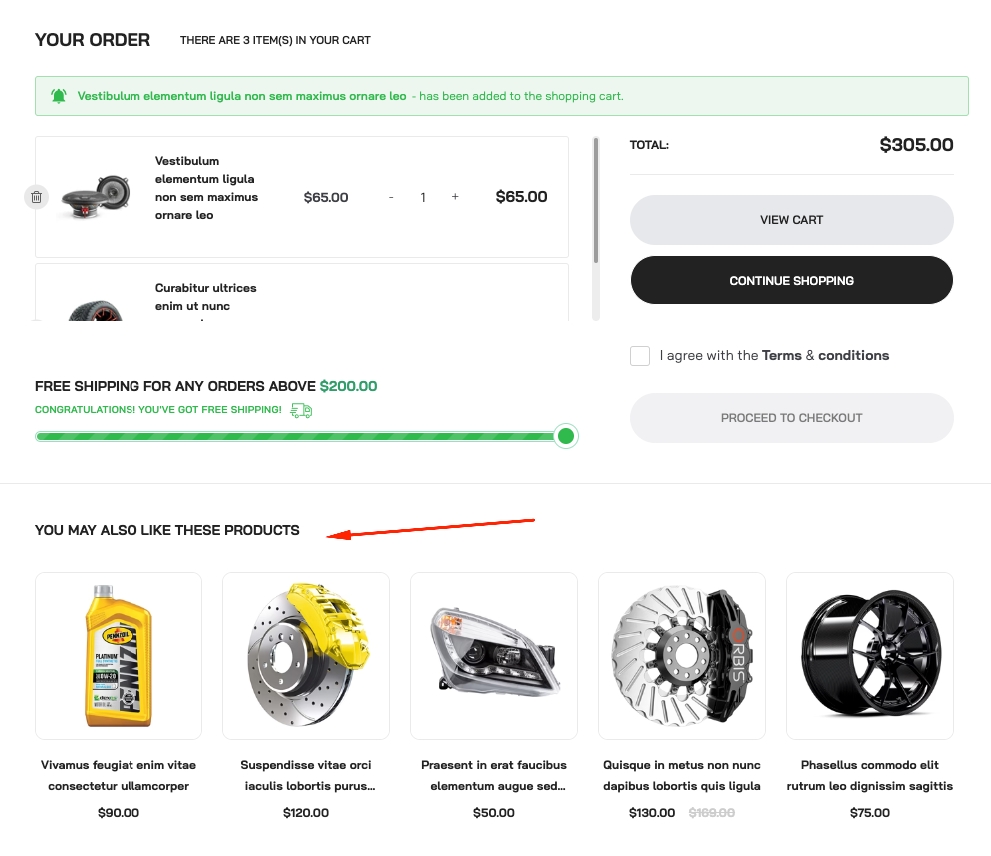
Task: Click the notification bell icon in green alert
Action: coord(59,96)
